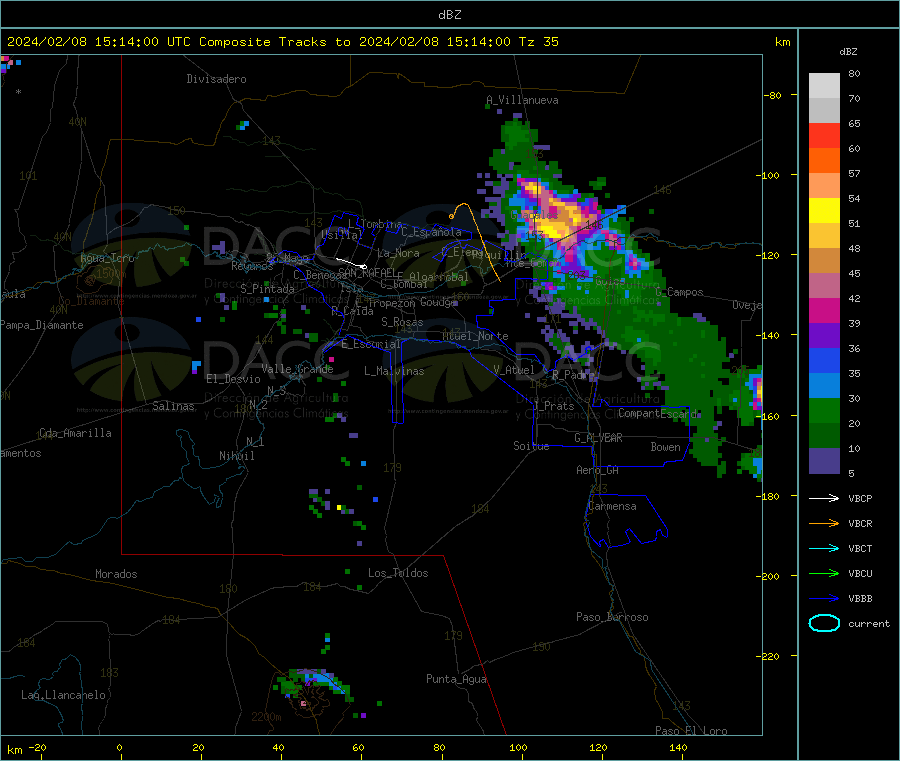Click the '100' tick on the bottom axis

[518, 747]
